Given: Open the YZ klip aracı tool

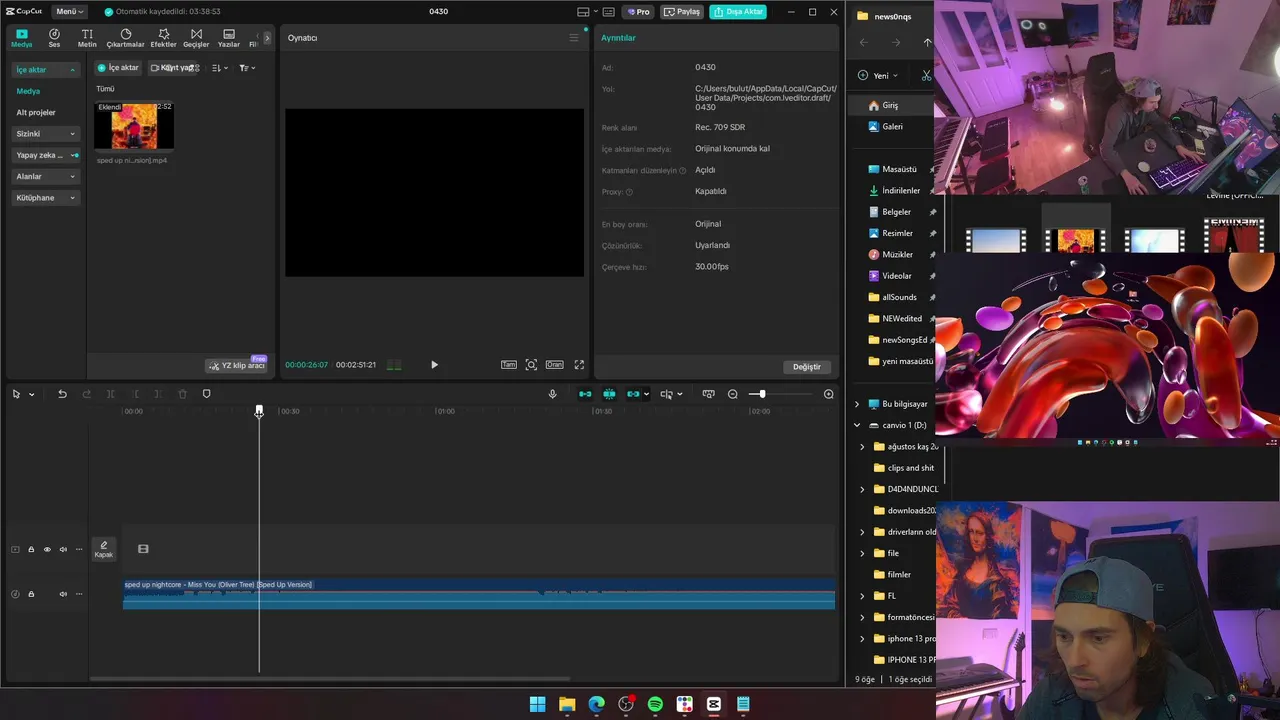Looking at the screenshot, I should [237, 366].
